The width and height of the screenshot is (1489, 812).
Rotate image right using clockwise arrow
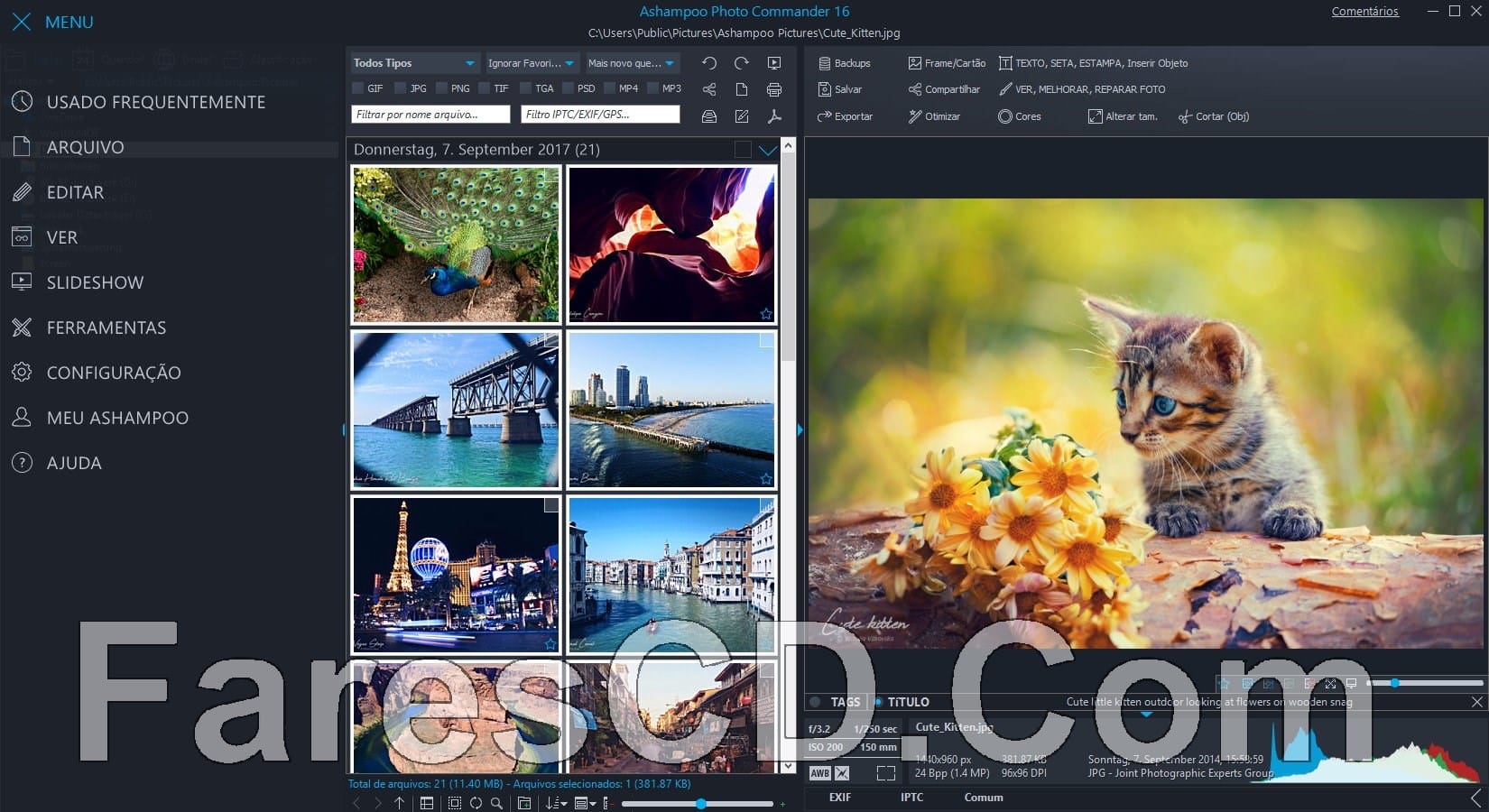(x=742, y=63)
